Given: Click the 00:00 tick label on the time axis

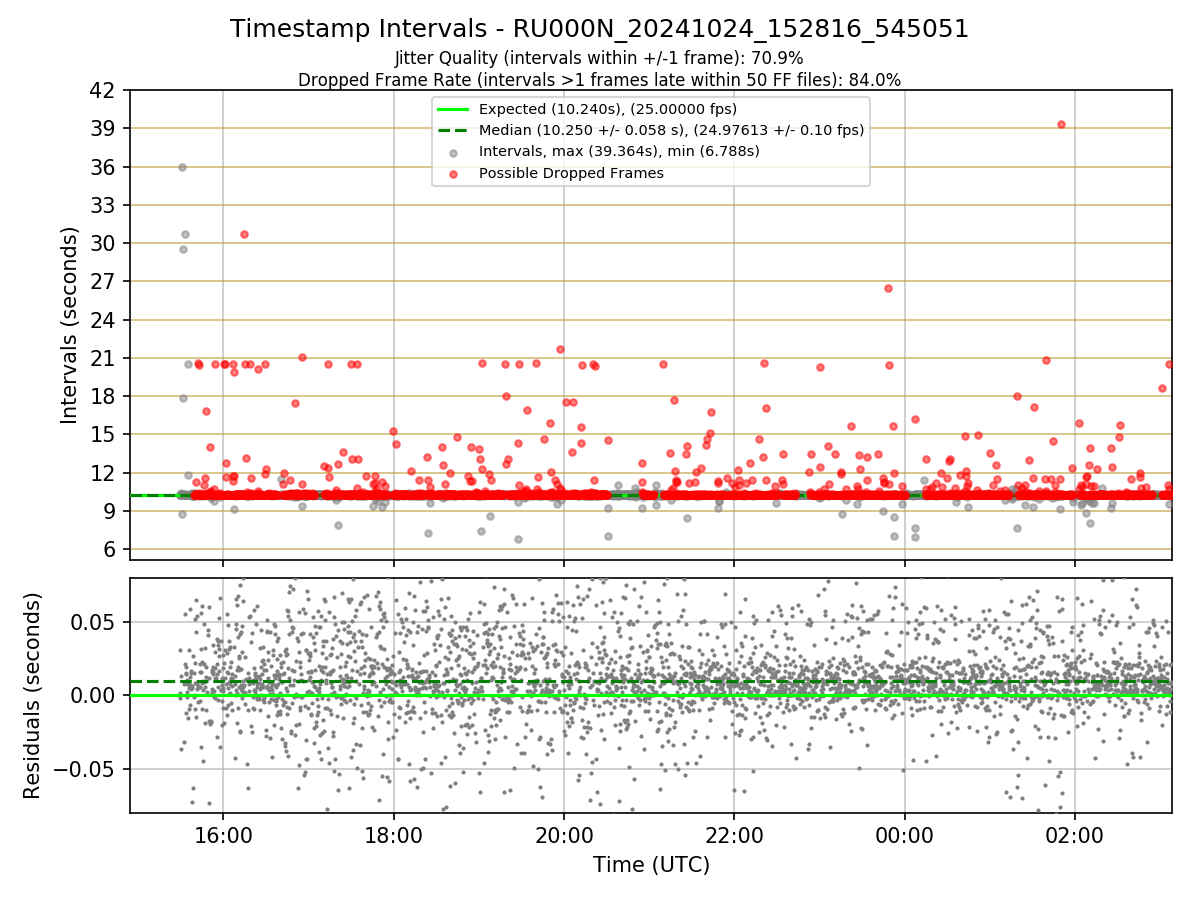Looking at the screenshot, I should [905, 835].
